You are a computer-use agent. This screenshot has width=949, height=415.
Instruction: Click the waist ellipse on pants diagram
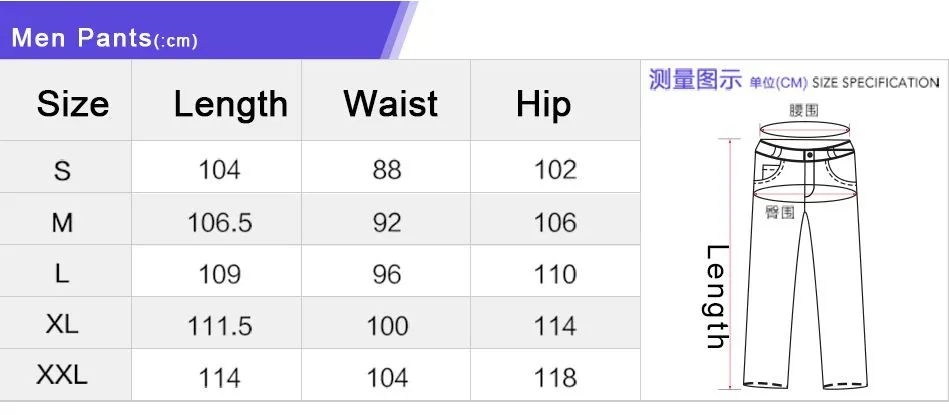pyautogui.click(x=805, y=130)
